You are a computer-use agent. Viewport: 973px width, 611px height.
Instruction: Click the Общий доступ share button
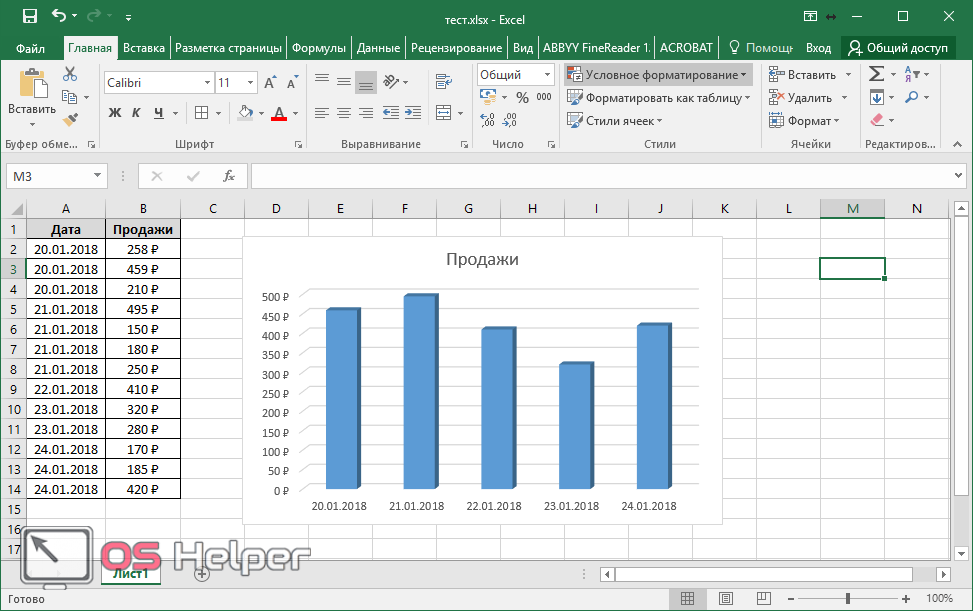(897, 48)
